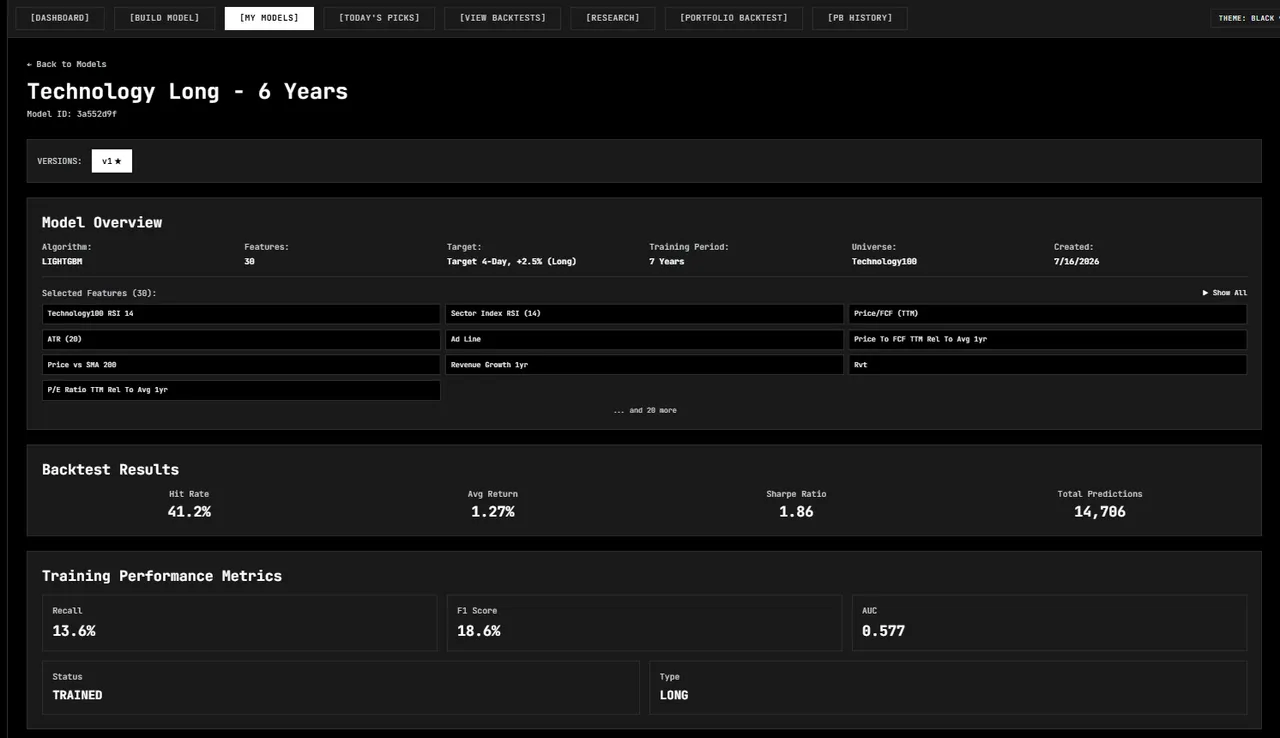Click the Ad Line feature

(x=644, y=340)
